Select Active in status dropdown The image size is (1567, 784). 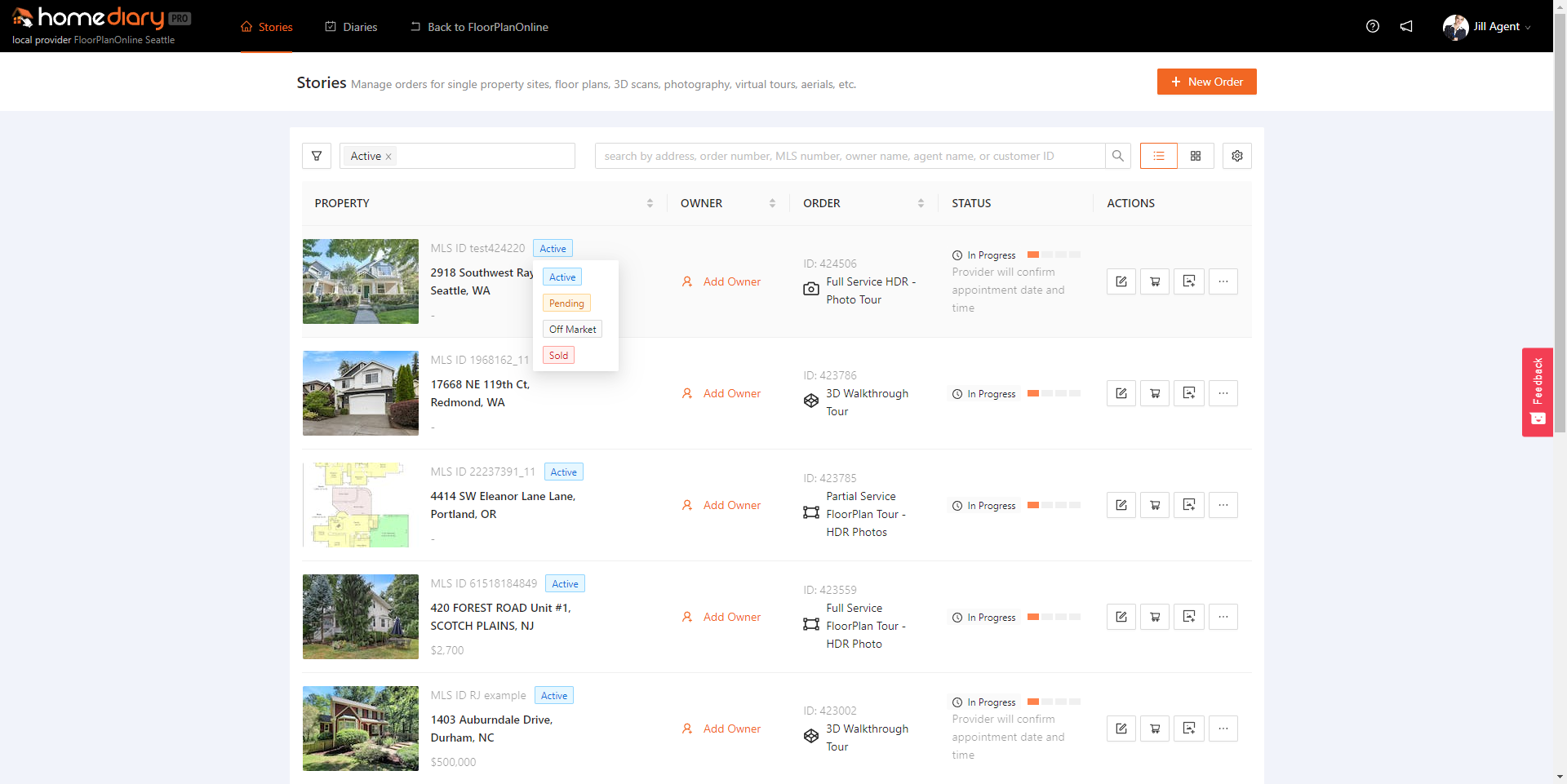(x=562, y=277)
